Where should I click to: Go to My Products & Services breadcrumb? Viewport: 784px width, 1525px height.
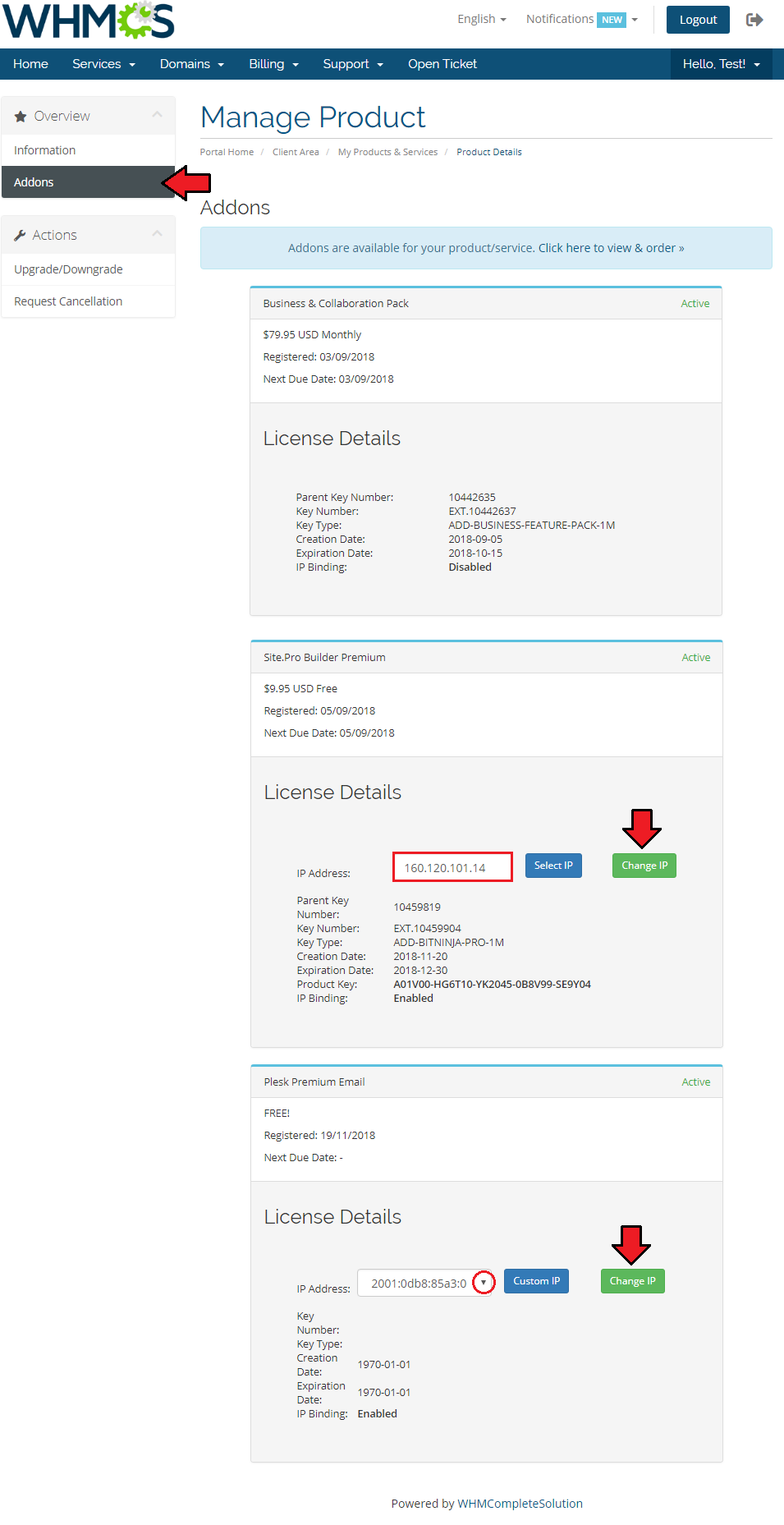tap(387, 152)
